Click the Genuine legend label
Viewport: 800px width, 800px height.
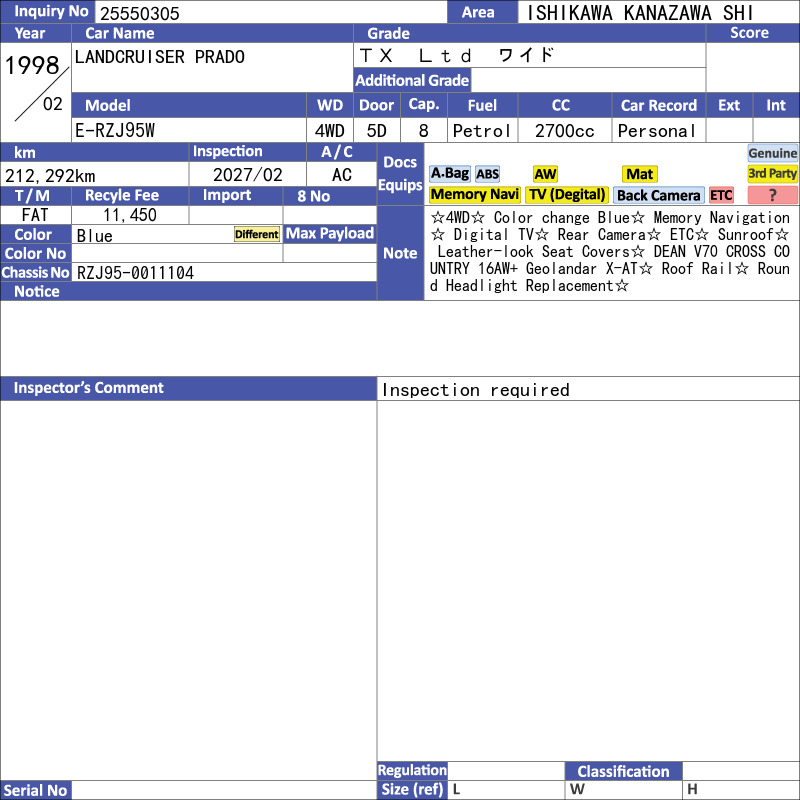click(x=772, y=153)
